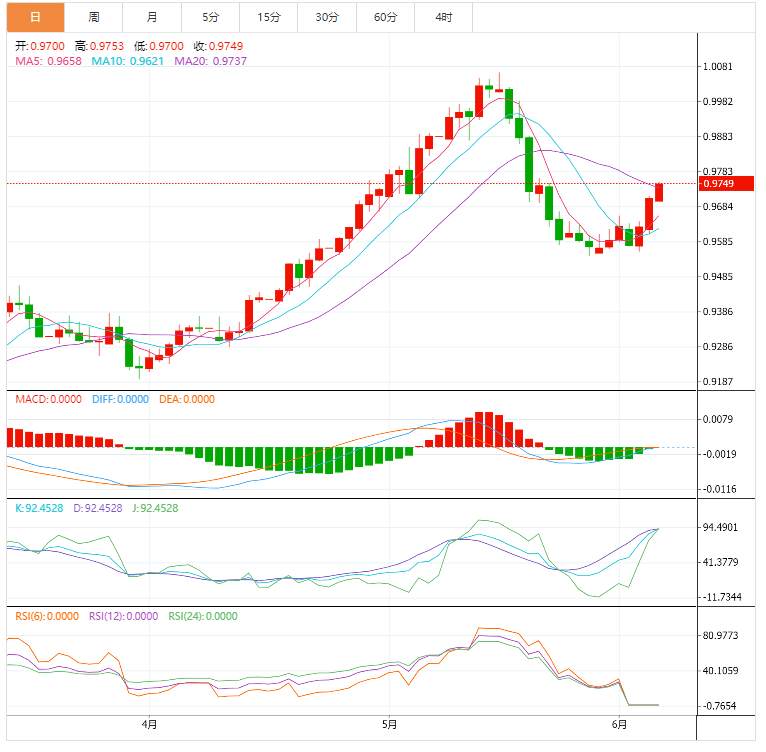Select the 15分 timeframe tab
The width and height of the screenshot is (766, 752).
tap(268, 17)
